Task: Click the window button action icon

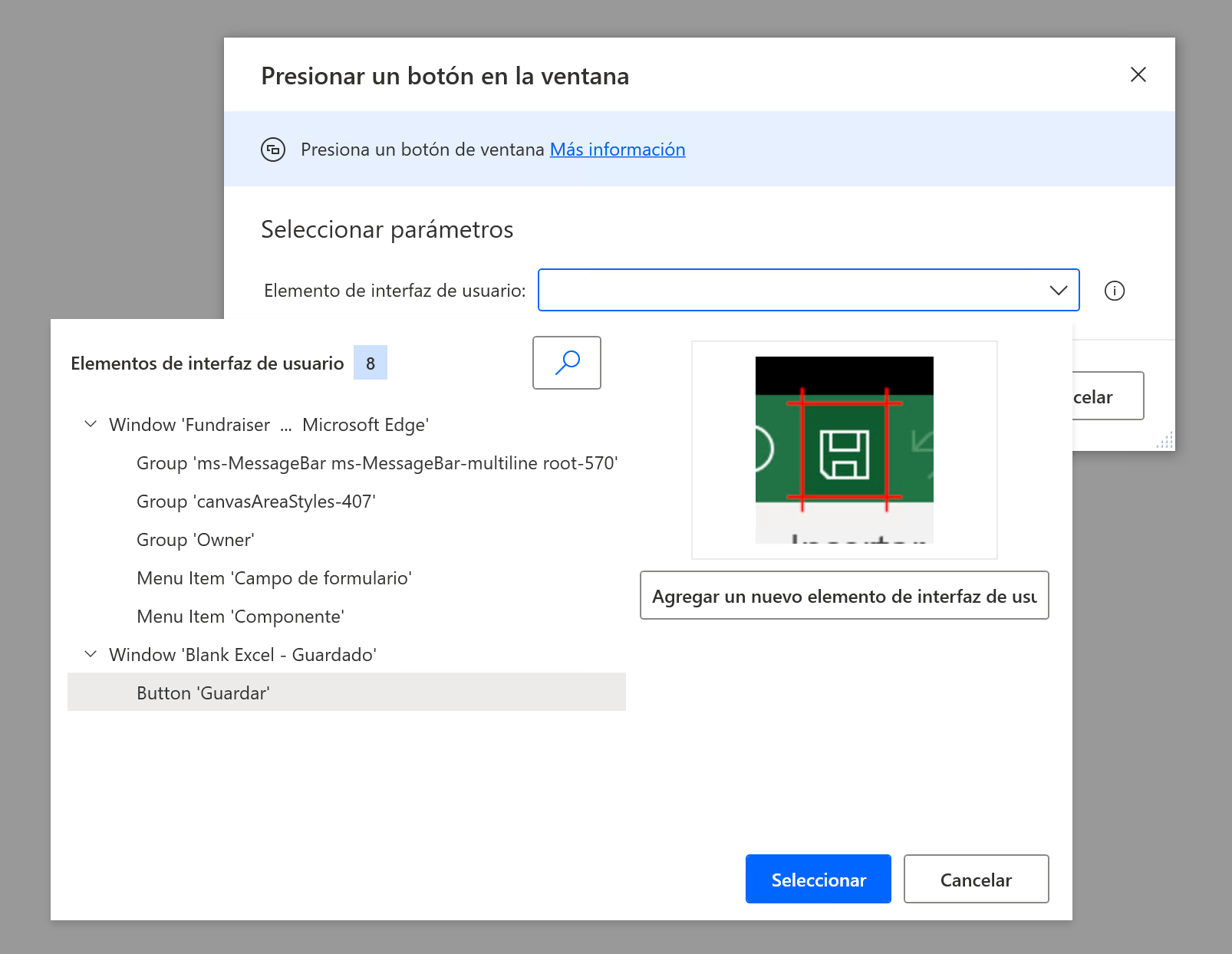Action: point(273,149)
